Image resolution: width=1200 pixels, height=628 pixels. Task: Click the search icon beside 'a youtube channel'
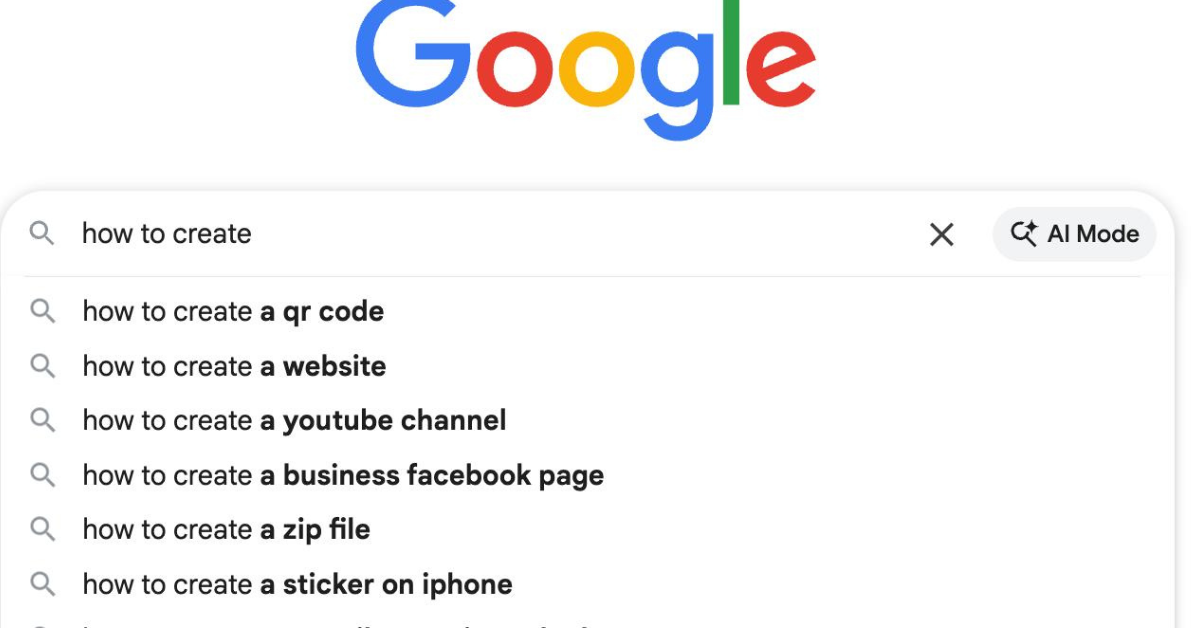[42, 420]
